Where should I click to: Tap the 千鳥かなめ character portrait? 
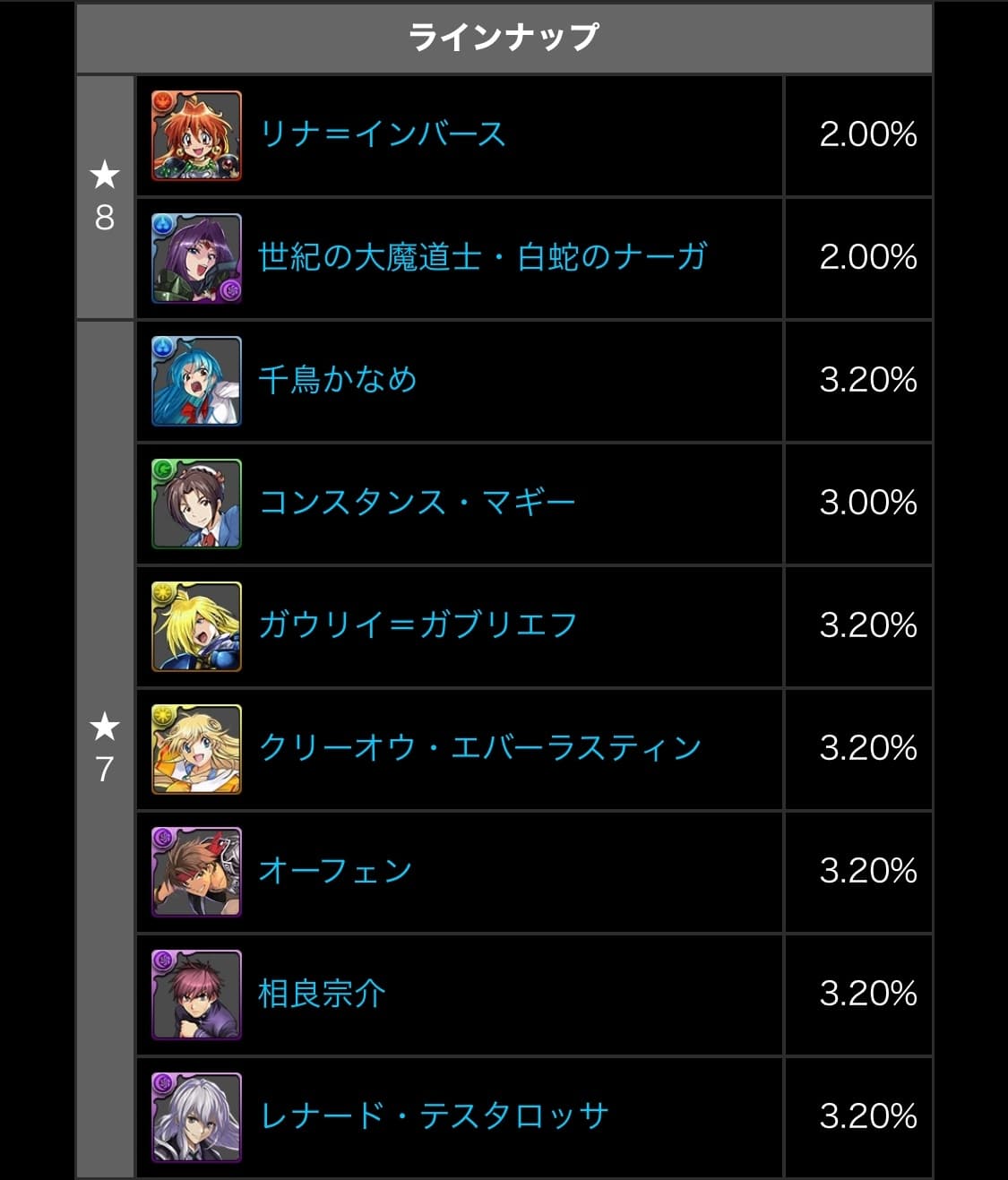(196, 381)
